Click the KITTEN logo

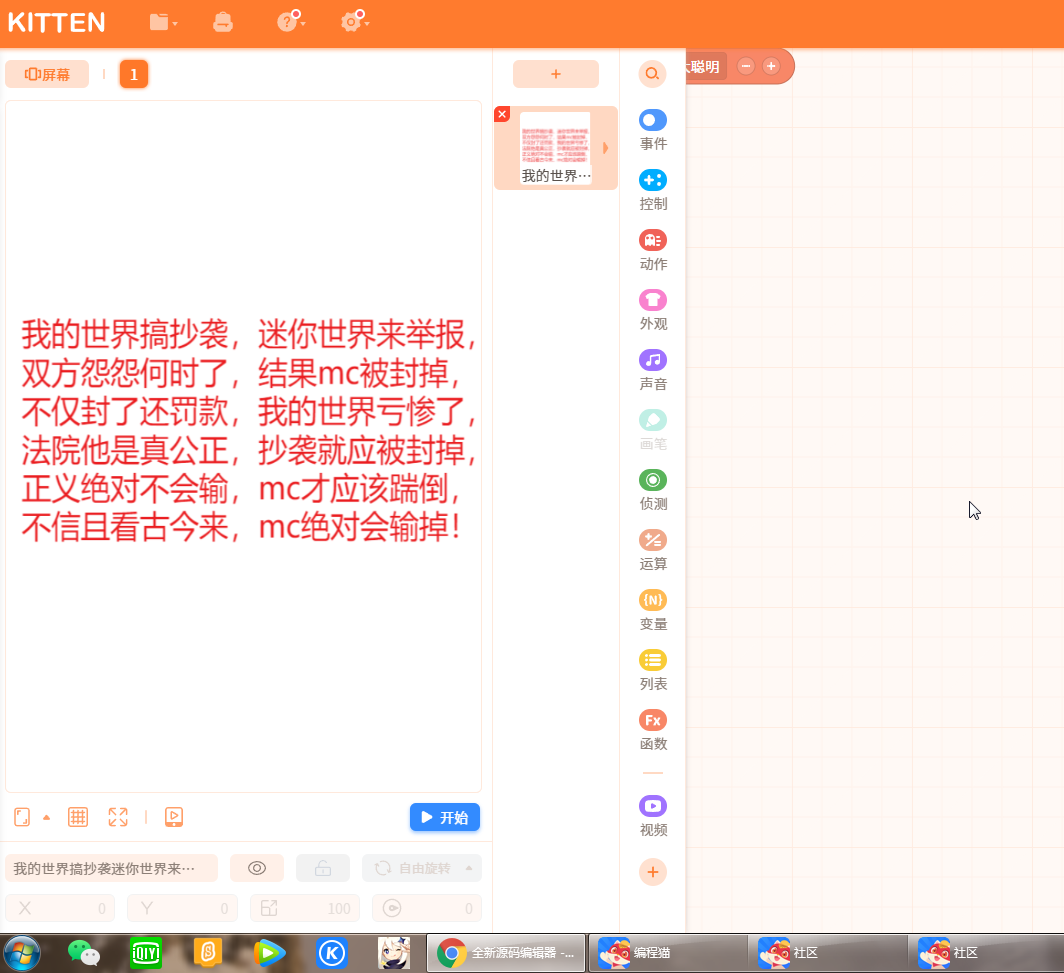[57, 22]
